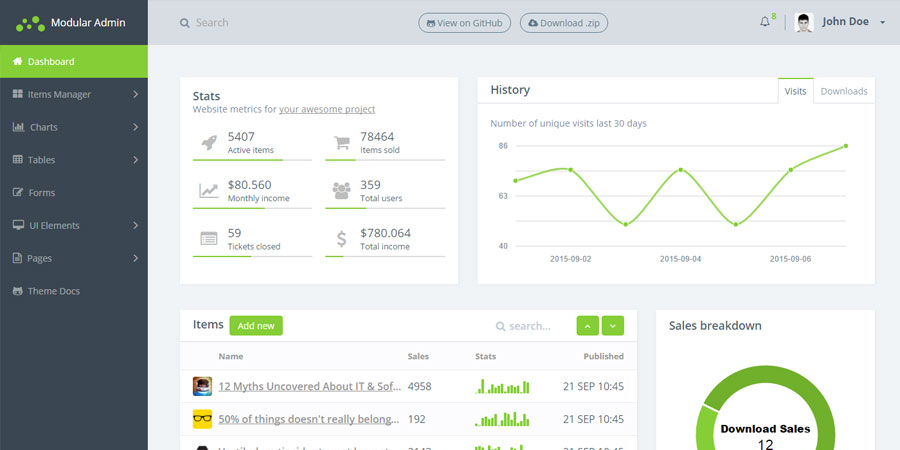Click the '$780.064' total income value
The image size is (900, 450).
click(x=386, y=233)
